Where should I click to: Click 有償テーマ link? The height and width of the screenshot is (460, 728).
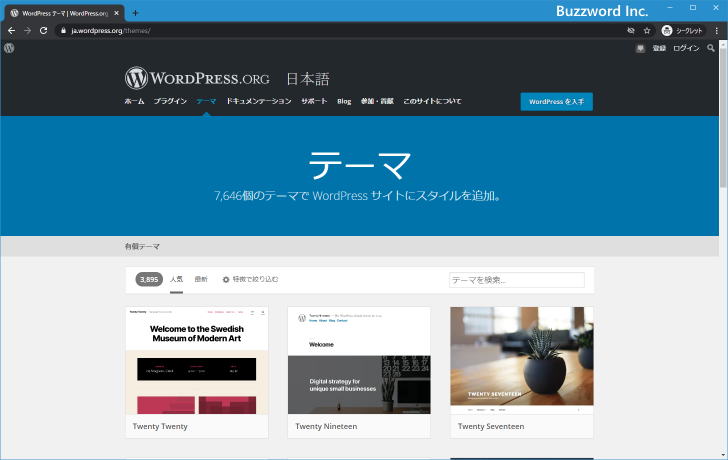(x=142, y=246)
